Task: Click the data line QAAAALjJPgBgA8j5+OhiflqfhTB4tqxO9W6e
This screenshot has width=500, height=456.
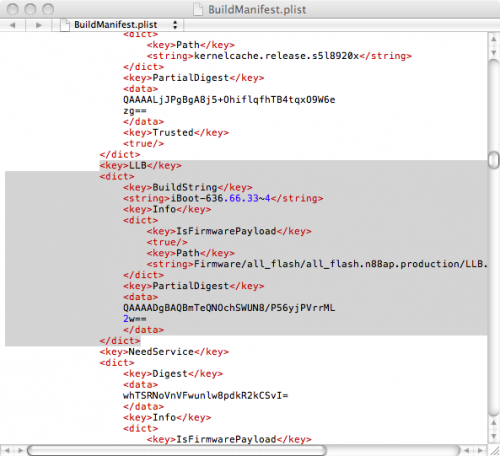Action: point(229,100)
